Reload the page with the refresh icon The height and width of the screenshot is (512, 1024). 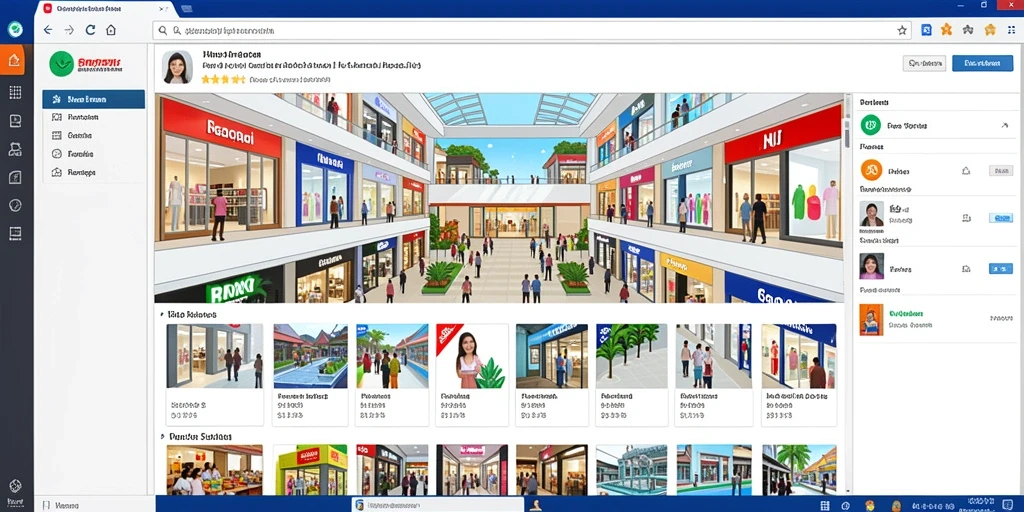point(90,30)
